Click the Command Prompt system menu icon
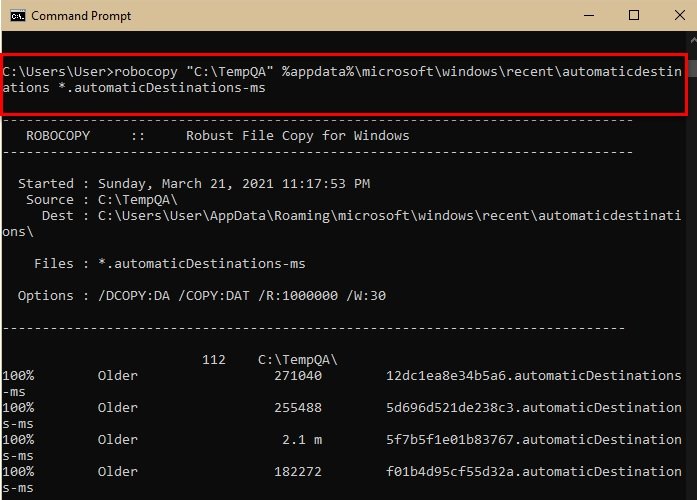Viewport: 697px width, 500px height. point(16,16)
